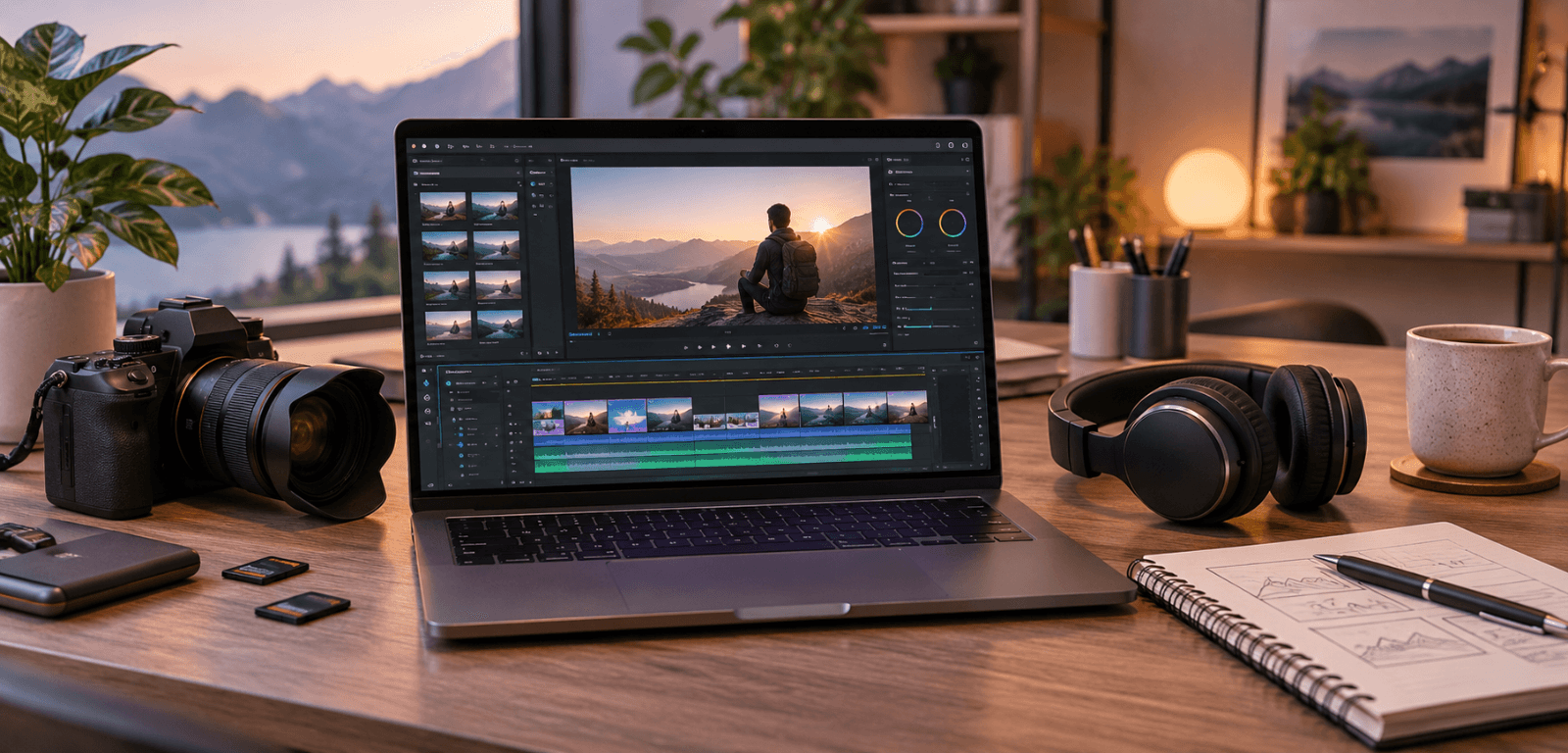This screenshot has width=1568, height=753.
Task: Click the rightmost circular icon in editor top bar
Action: pyautogui.click(x=965, y=145)
